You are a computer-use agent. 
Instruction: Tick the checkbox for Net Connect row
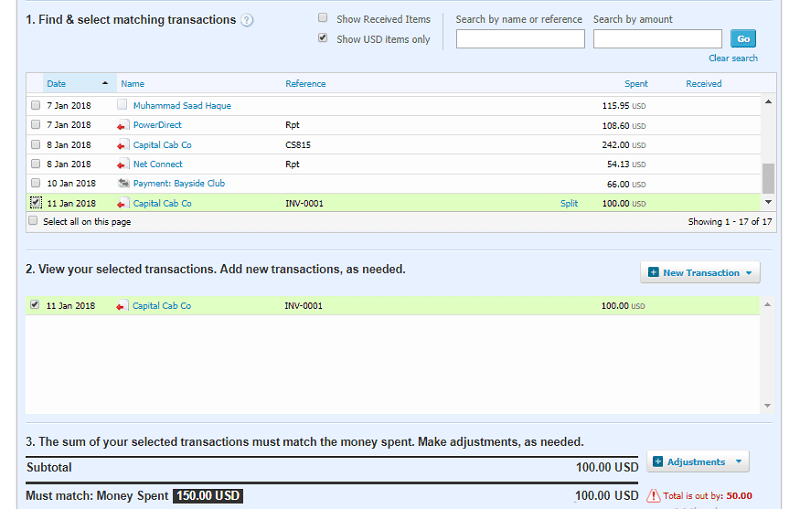pyautogui.click(x=35, y=164)
